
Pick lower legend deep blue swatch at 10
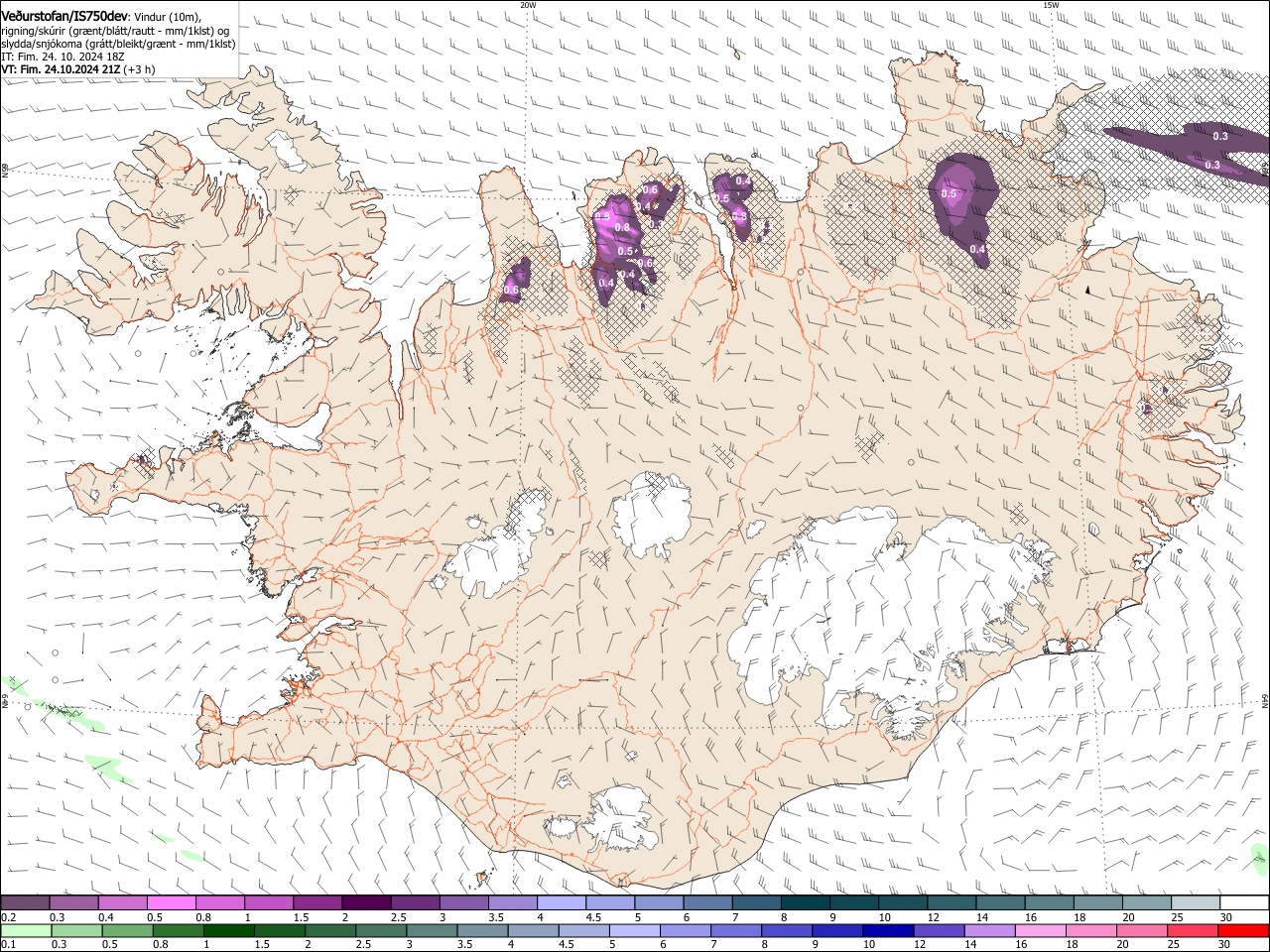pos(887,930)
